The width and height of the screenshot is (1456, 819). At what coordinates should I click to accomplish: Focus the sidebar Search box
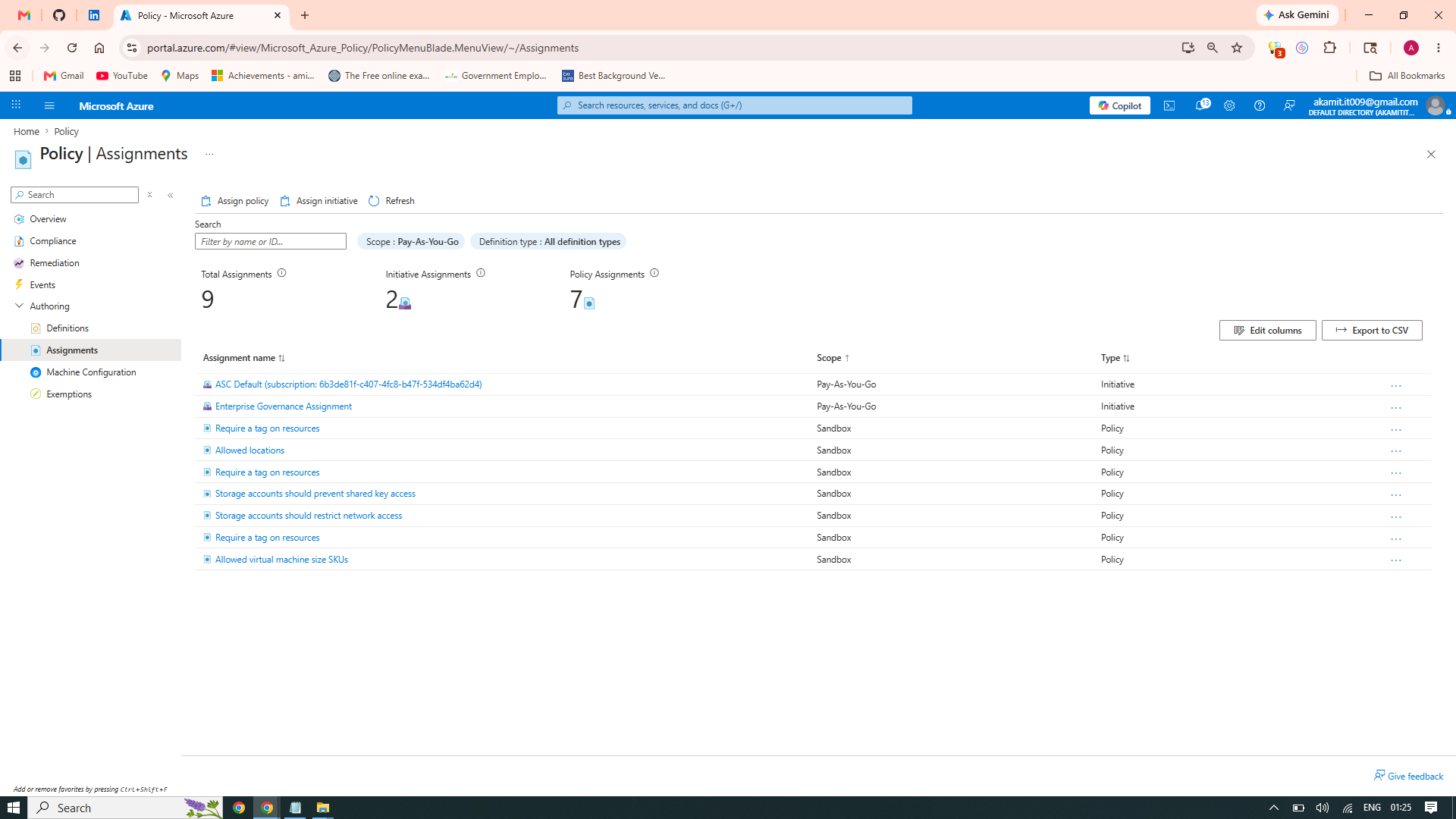pos(74,195)
